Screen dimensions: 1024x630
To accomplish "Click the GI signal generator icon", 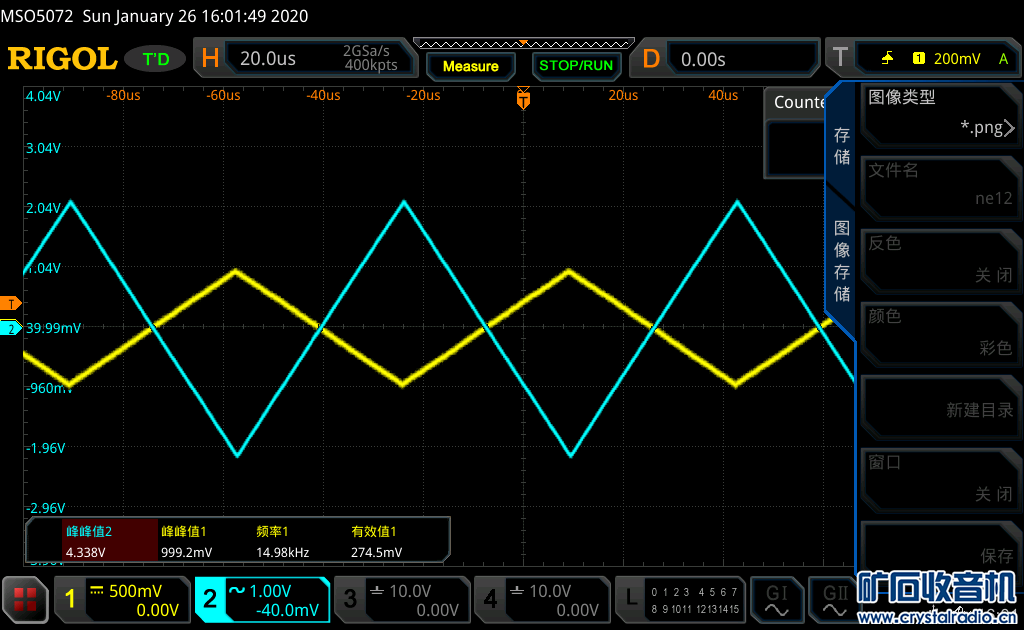I will [x=777, y=599].
